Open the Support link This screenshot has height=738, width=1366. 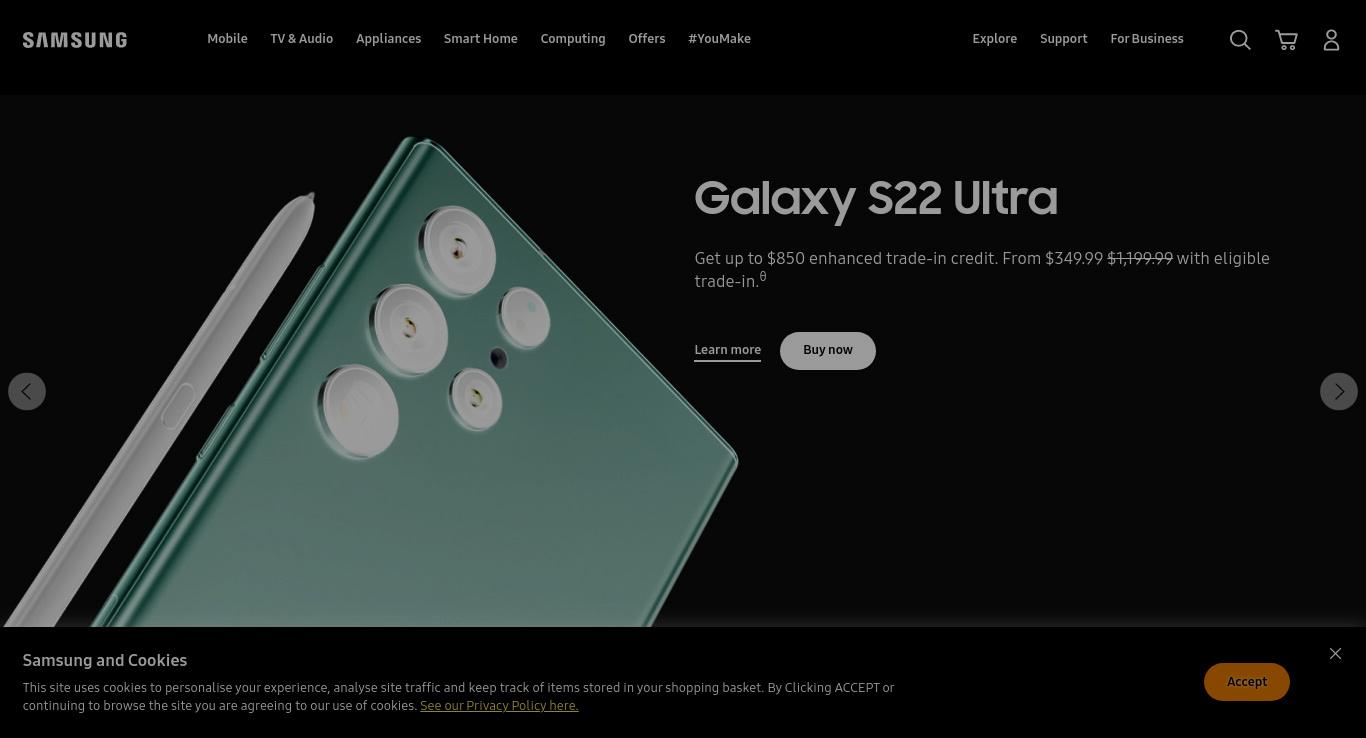[x=1063, y=39]
